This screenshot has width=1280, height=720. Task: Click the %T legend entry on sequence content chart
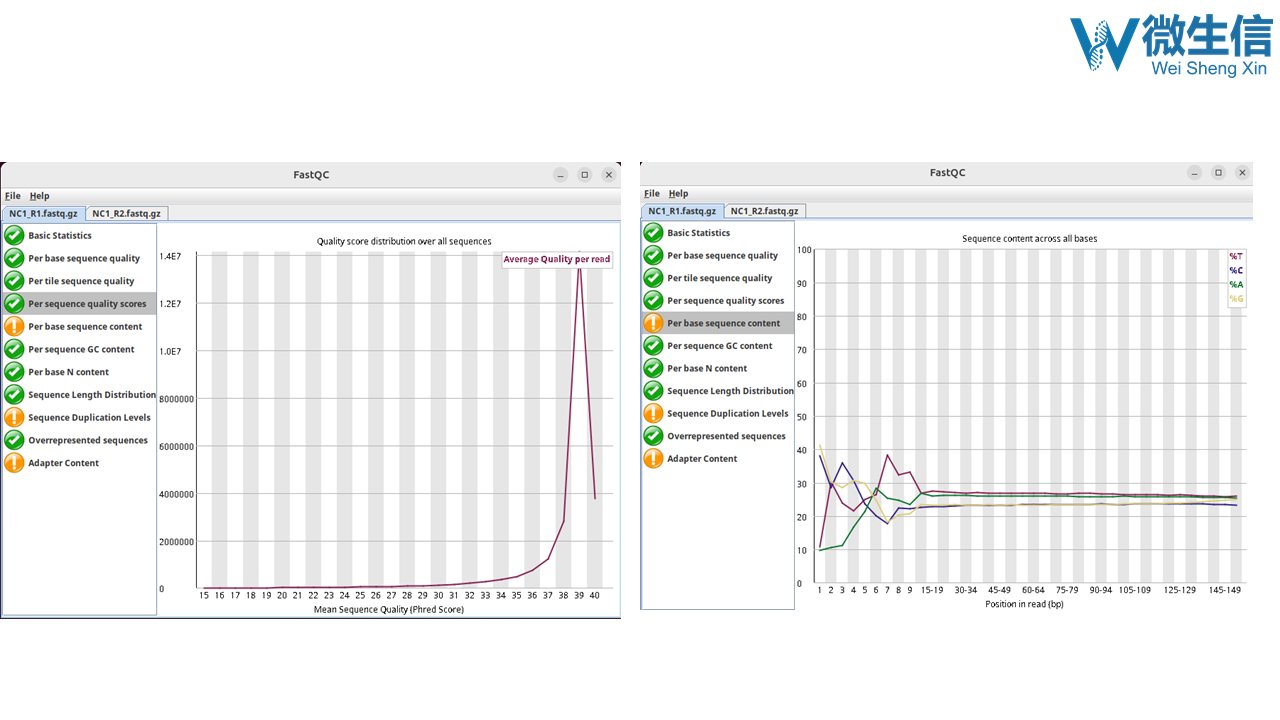pyautogui.click(x=1236, y=256)
